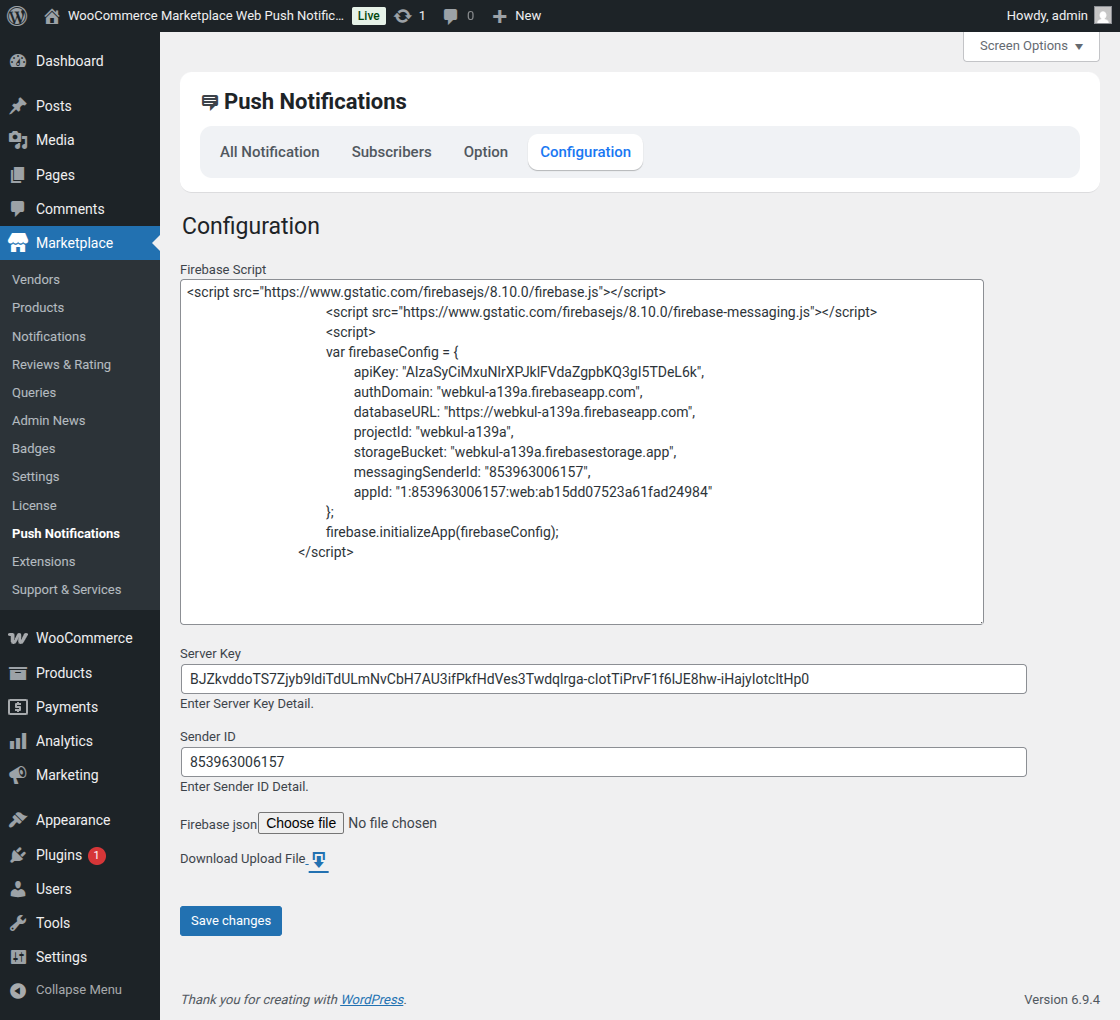Viewport: 1120px width, 1020px height.
Task: Click the updates refresh icon
Action: coord(402,16)
